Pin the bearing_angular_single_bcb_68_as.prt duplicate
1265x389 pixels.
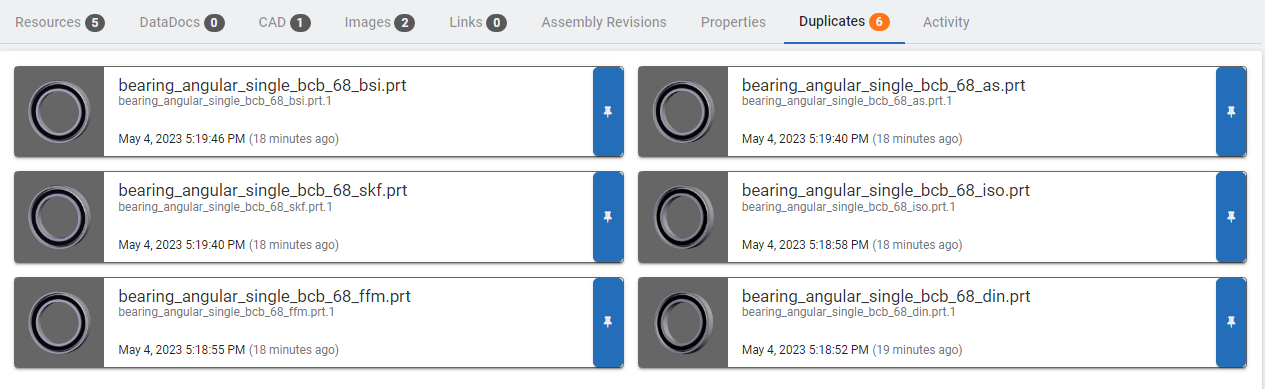click(1231, 112)
